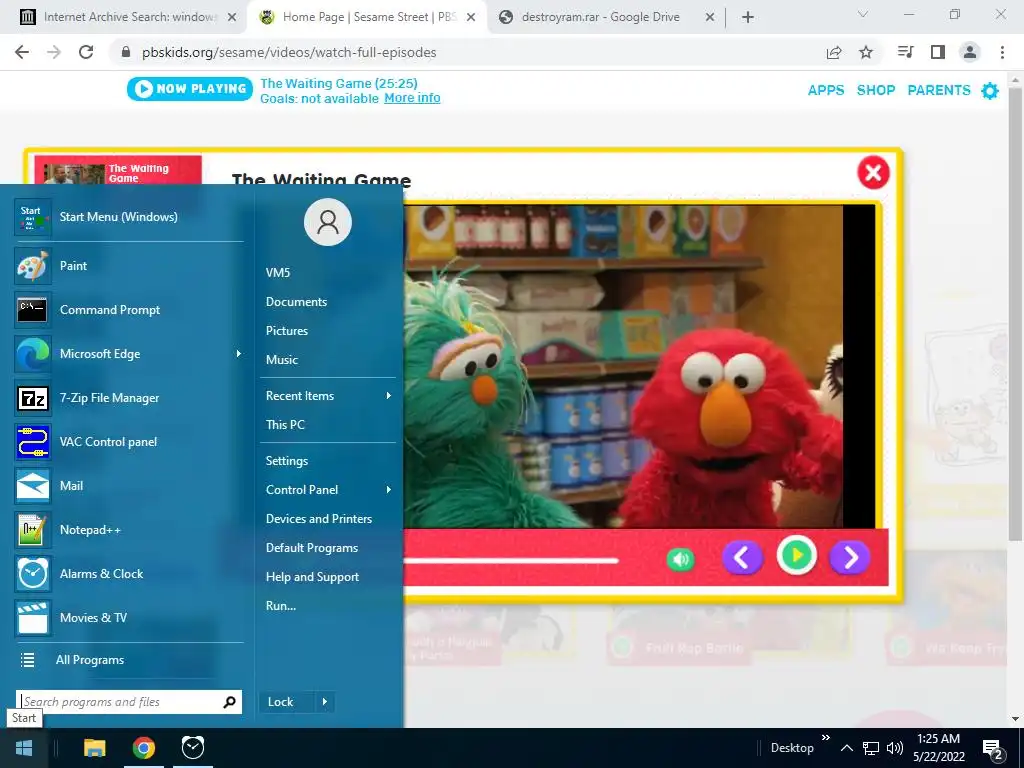Click the search magnifier icon

pyautogui.click(x=229, y=702)
